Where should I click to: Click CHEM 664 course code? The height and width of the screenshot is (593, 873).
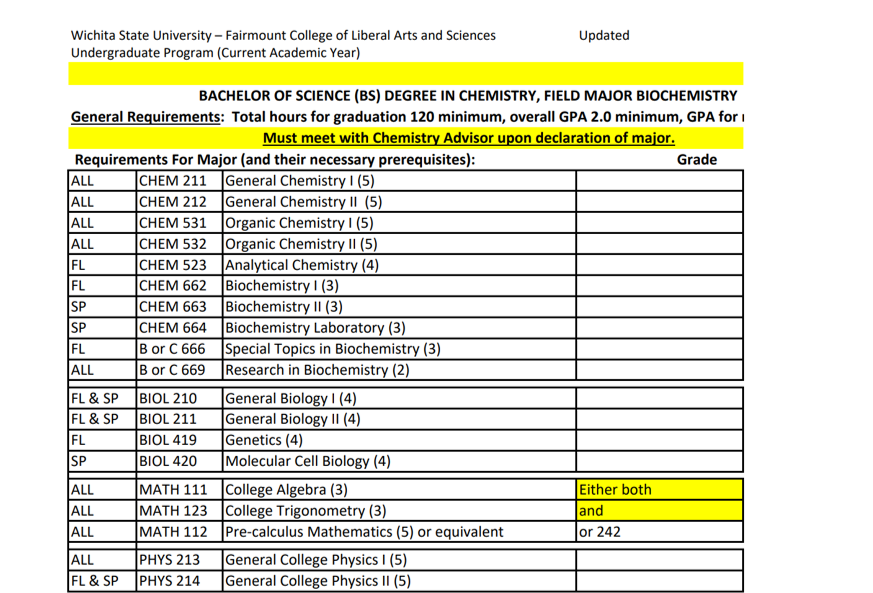click(173, 329)
